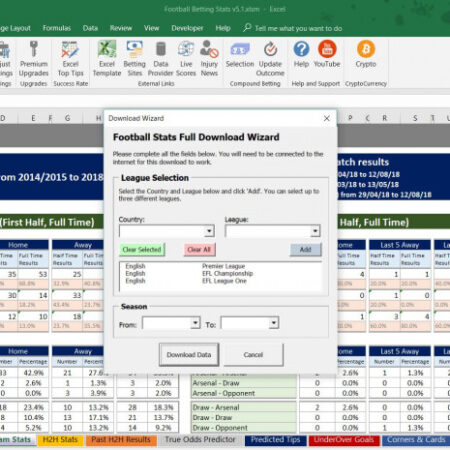
Task: Click the green Clear Selected button
Action: pyautogui.click(x=142, y=249)
